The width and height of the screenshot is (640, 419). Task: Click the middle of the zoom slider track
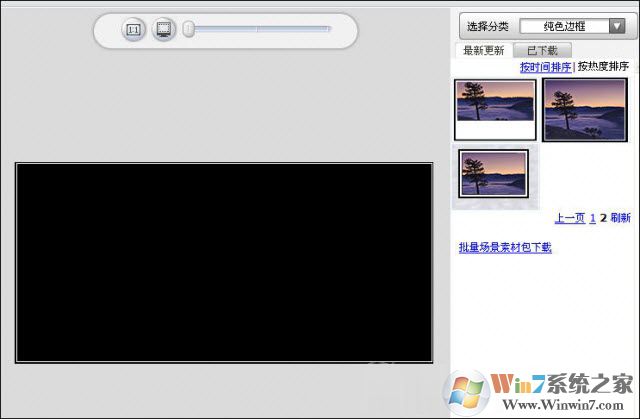[262, 29]
